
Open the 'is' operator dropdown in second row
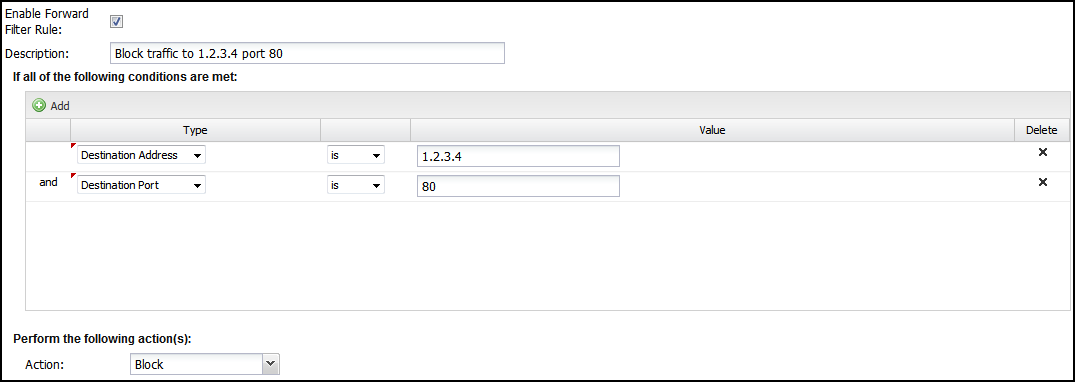point(356,185)
